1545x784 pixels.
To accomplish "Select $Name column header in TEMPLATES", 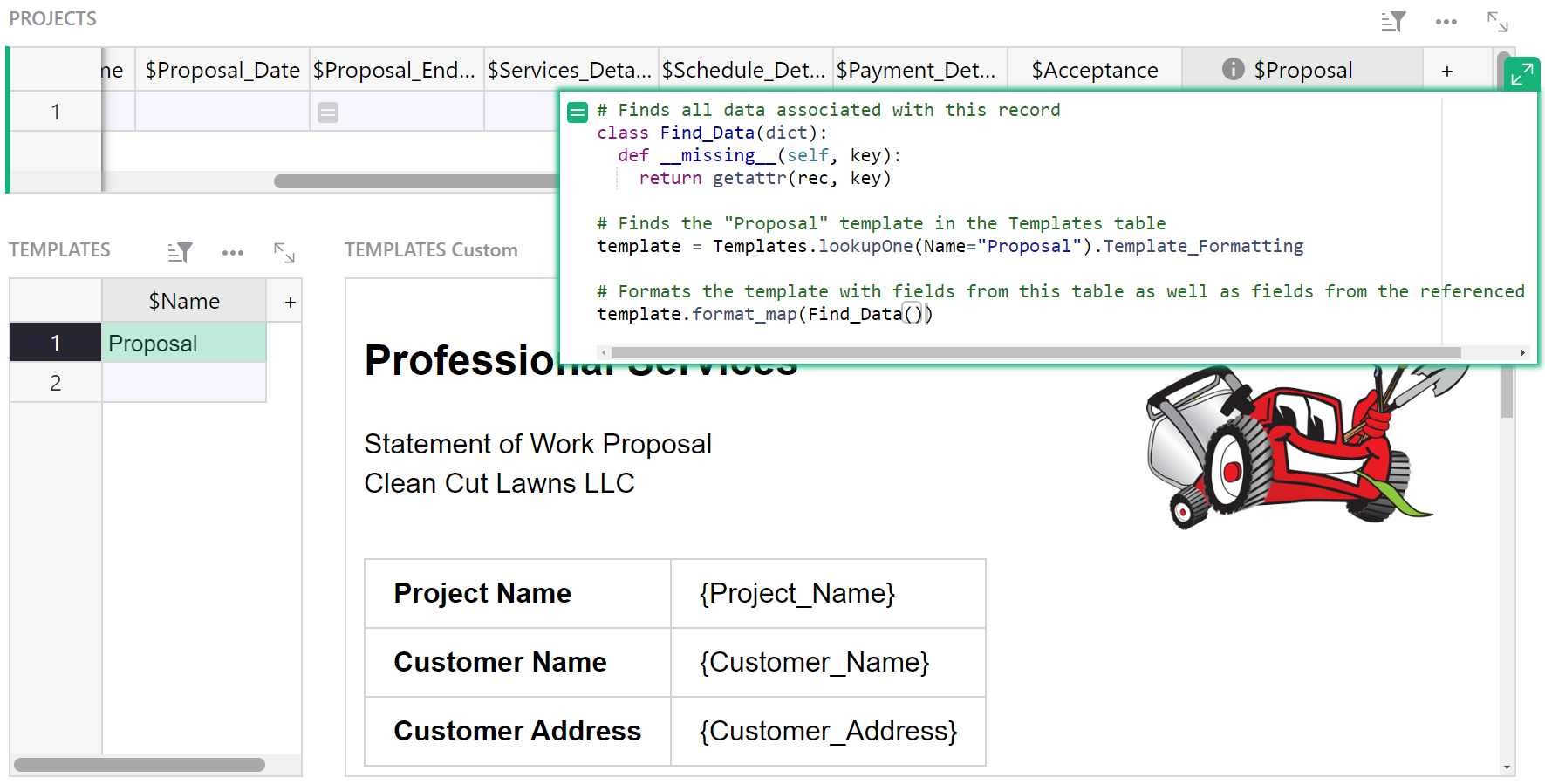I will tap(184, 301).
